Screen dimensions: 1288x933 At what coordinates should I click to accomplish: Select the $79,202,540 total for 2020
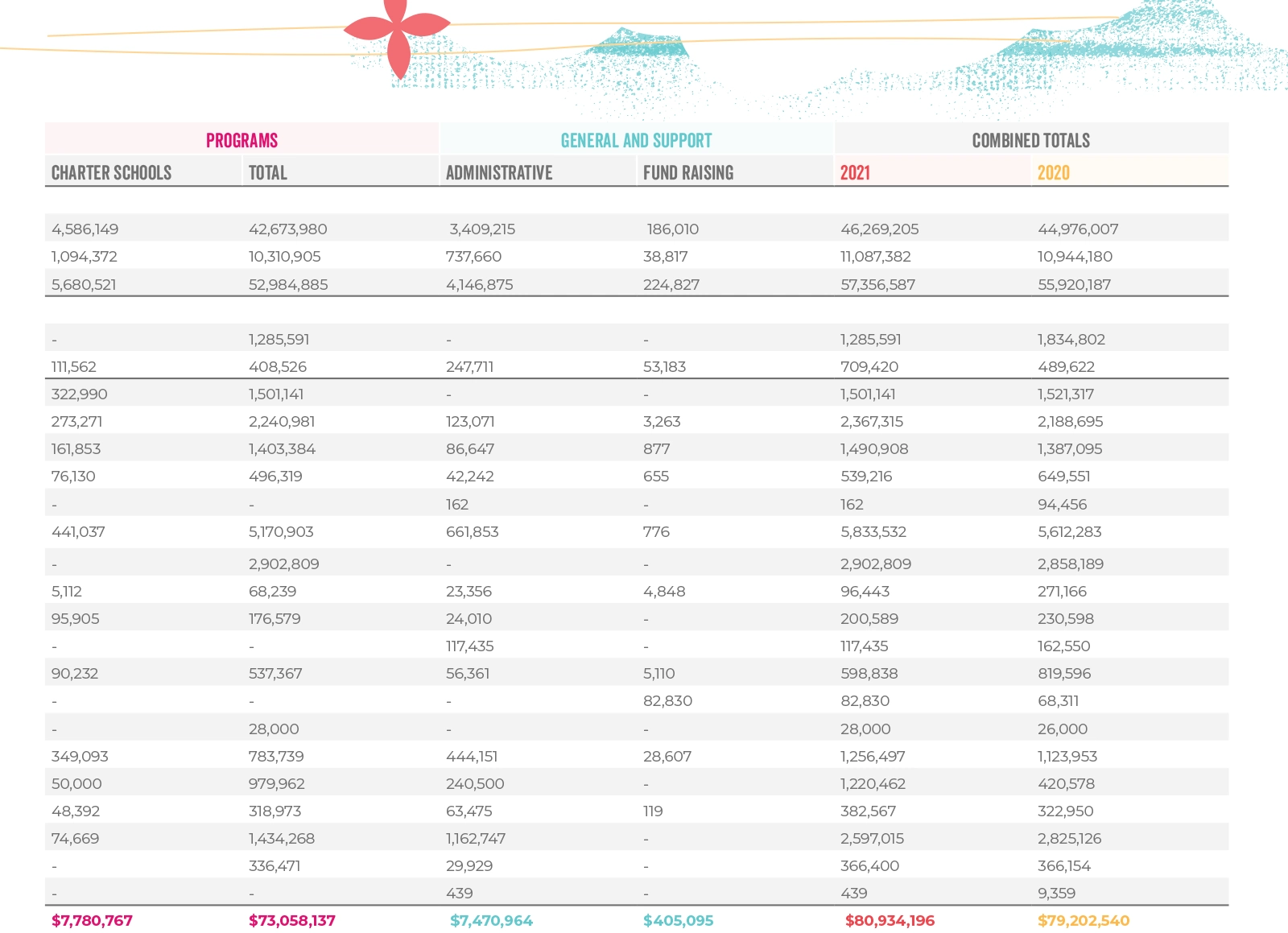[1083, 920]
